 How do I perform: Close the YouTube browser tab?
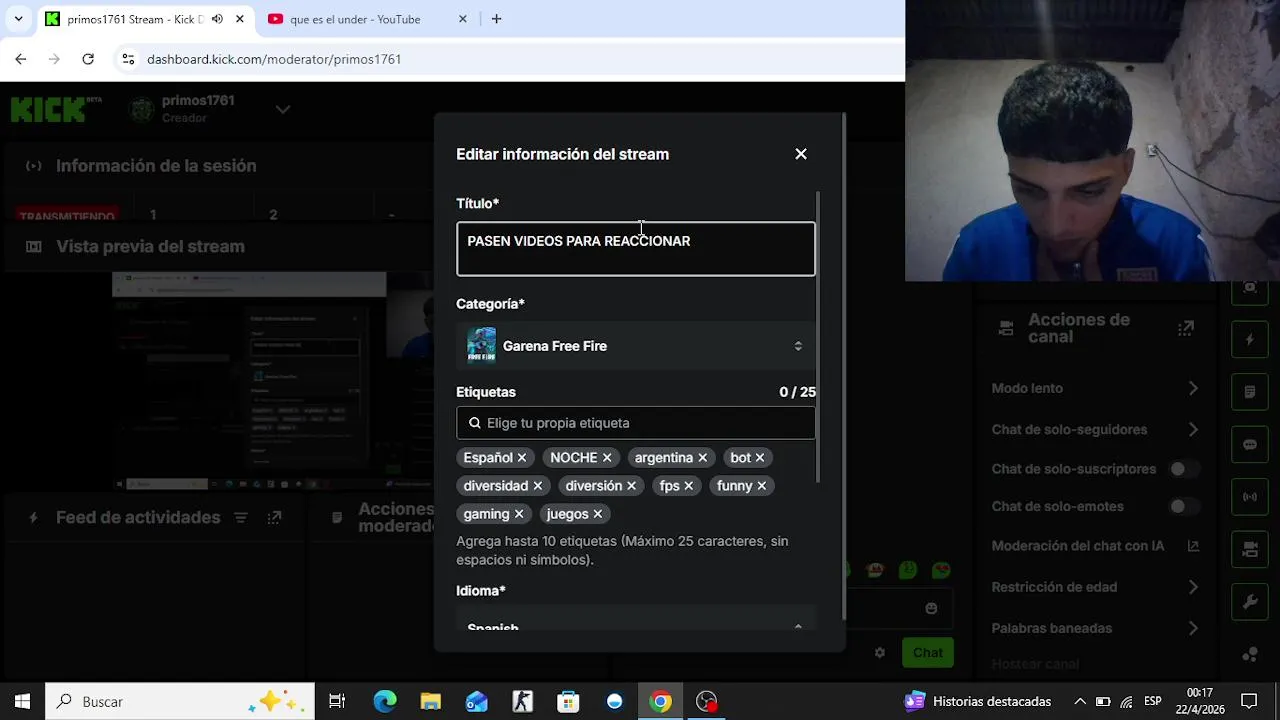pyautogui.click(x=464, y=19)
